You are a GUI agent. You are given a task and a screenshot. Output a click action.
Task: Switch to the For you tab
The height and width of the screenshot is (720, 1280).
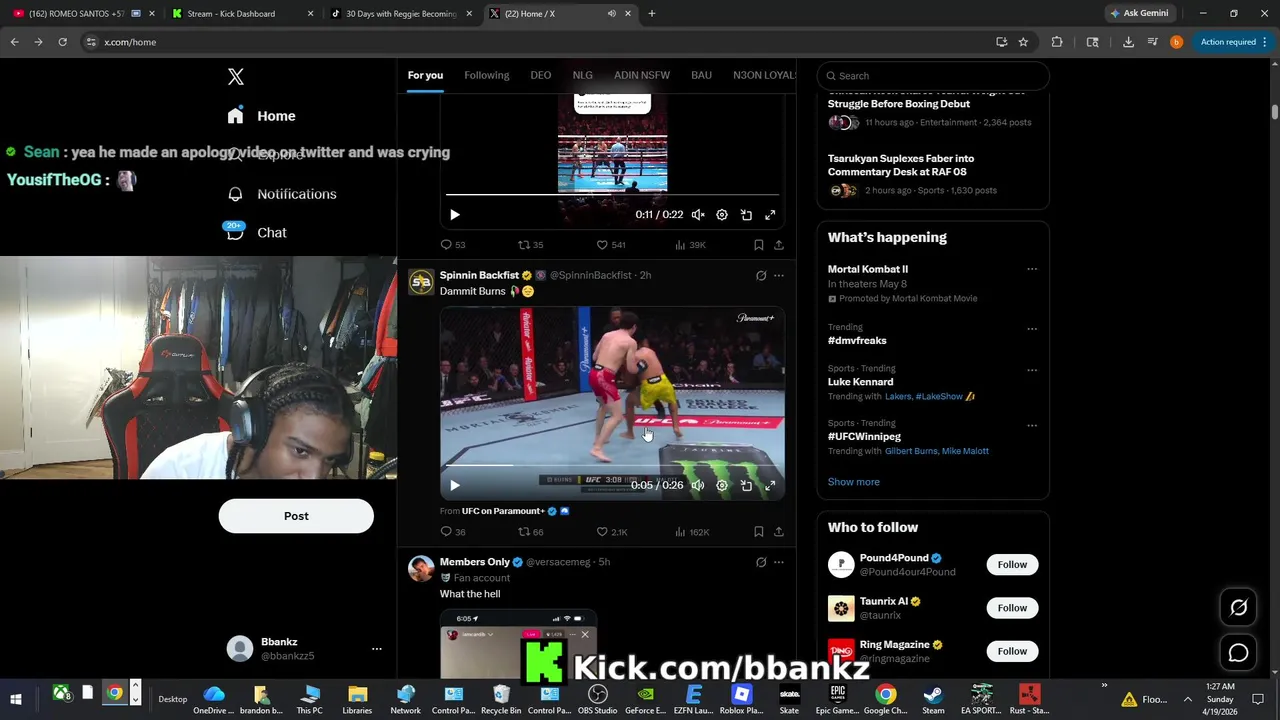[425, 75]
